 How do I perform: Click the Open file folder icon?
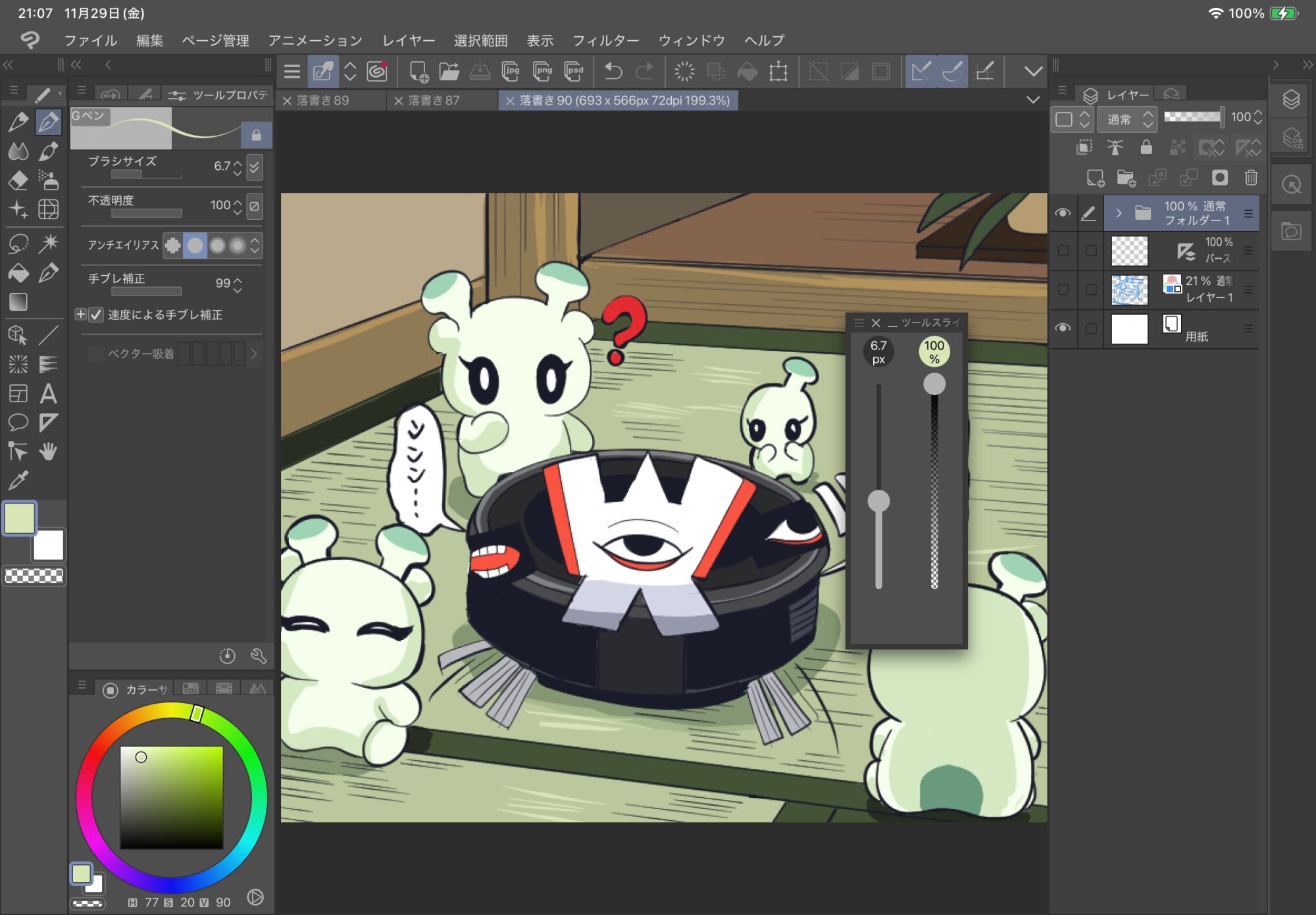pyautogui.click(x=449, y=71)
